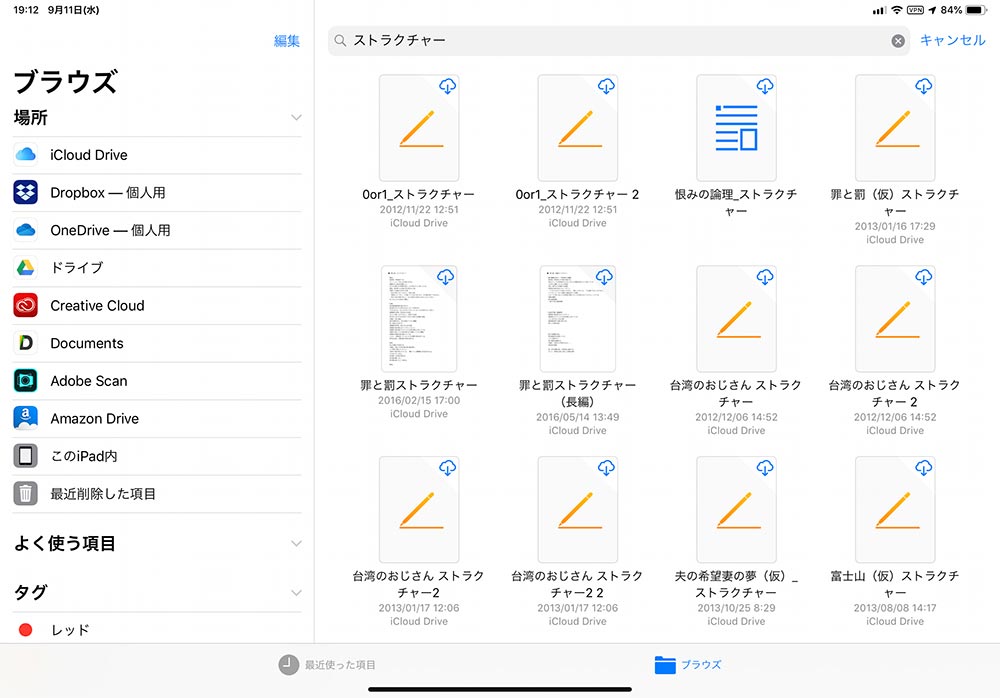Open 台湾のおじさん ストラクチャー file thumbnail
This screenshot has width=1000, height=698.
tap(737, 318)
